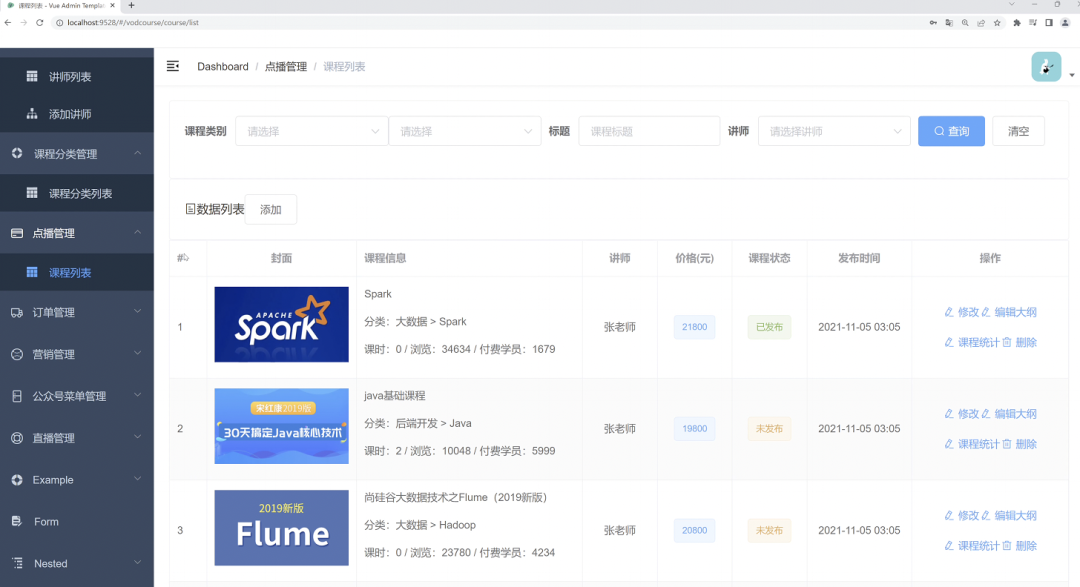Collapse sidebar using the hamburger icon
The image size is (1080, 587).
173,66
